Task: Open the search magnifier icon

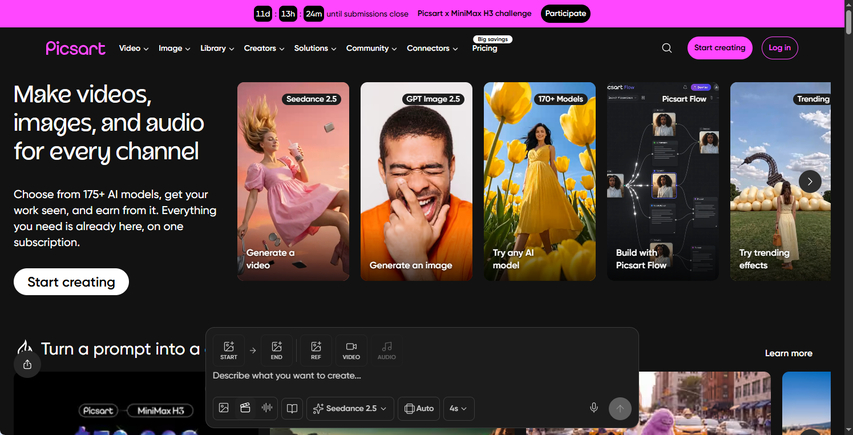Action: point(666,48)
